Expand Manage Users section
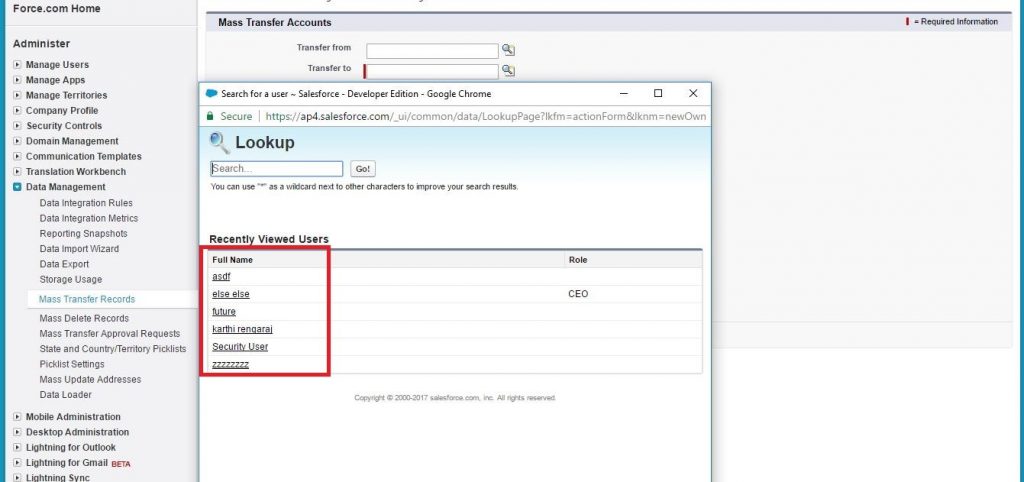The image size is (1024, 482). pos(18,65)
